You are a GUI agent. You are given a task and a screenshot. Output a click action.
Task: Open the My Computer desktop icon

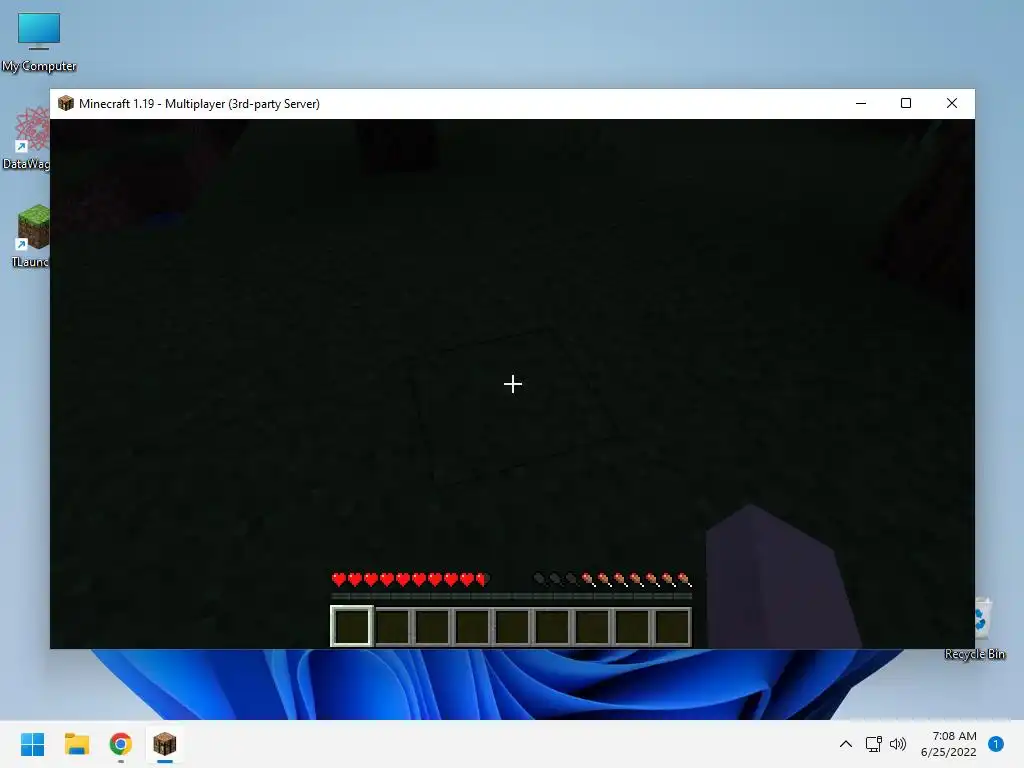(39, 40)
